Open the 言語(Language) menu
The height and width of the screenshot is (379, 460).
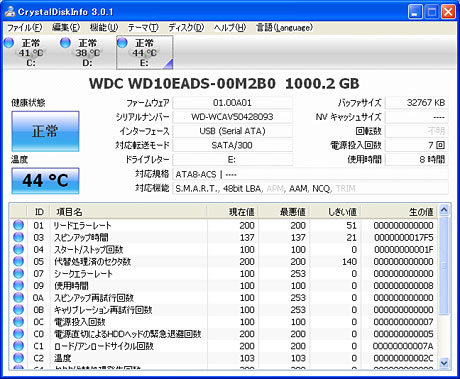coord(284,27)
